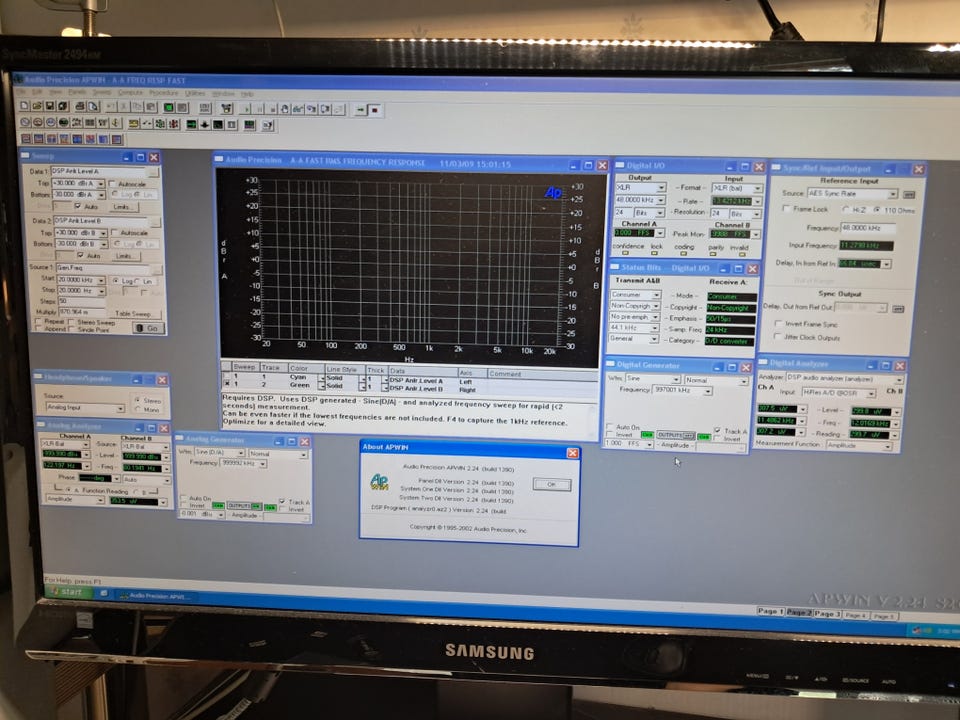Click OK in the About APWIN dialog

point(552,484)
